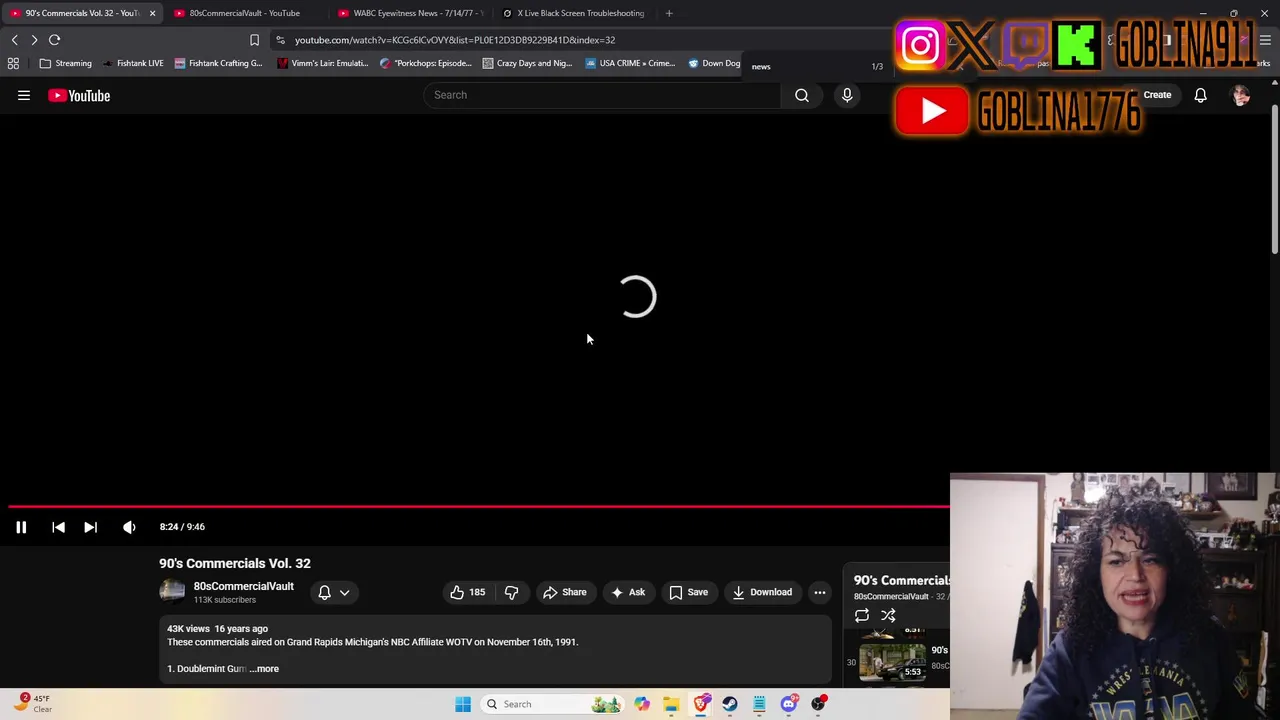The width and height of the screenshot is (1280, 720).
Task: Skip to previous video in playlist
Action: pos(58,527)
